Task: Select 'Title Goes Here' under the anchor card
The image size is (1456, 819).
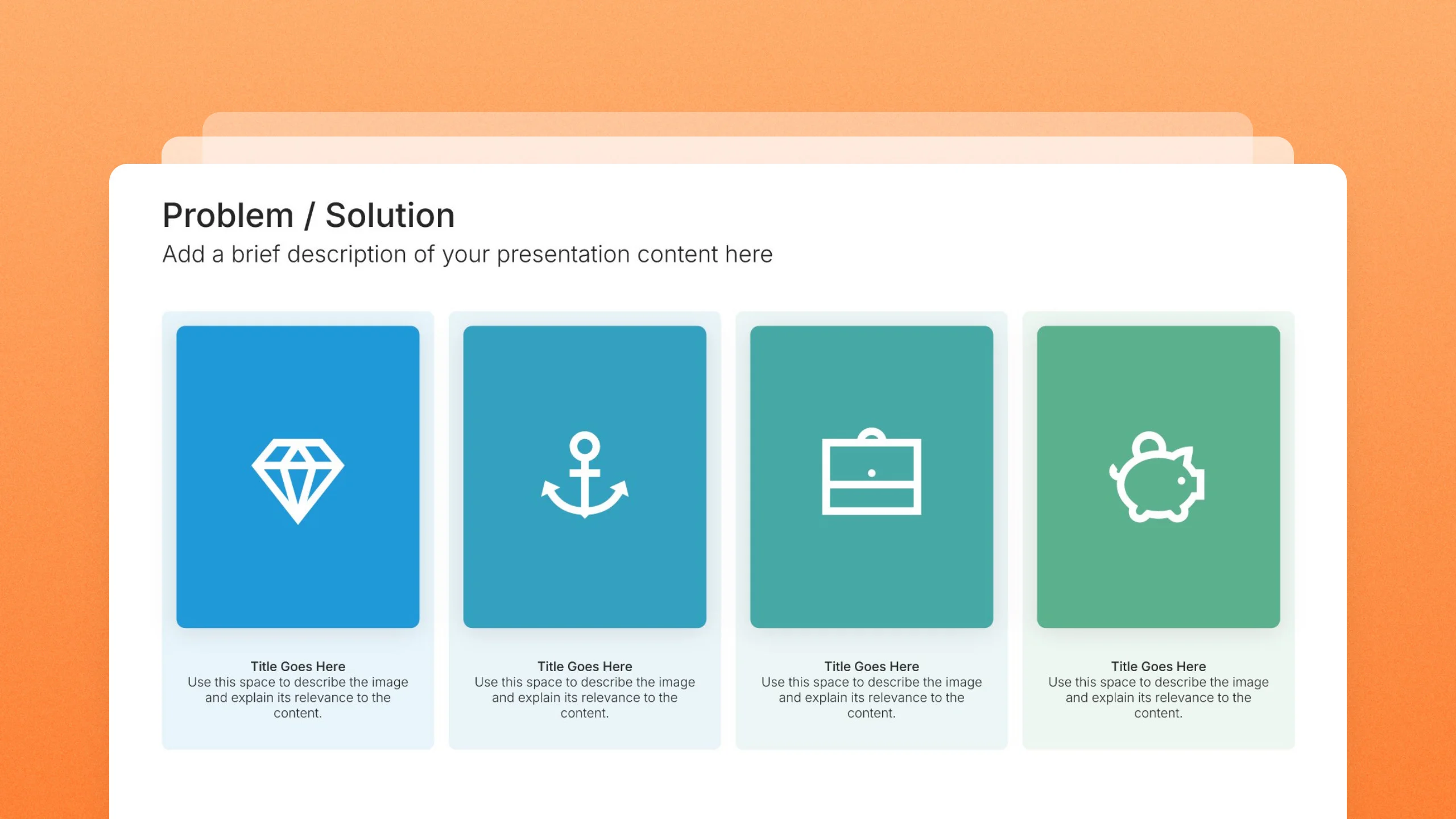Action: [585, 666]
